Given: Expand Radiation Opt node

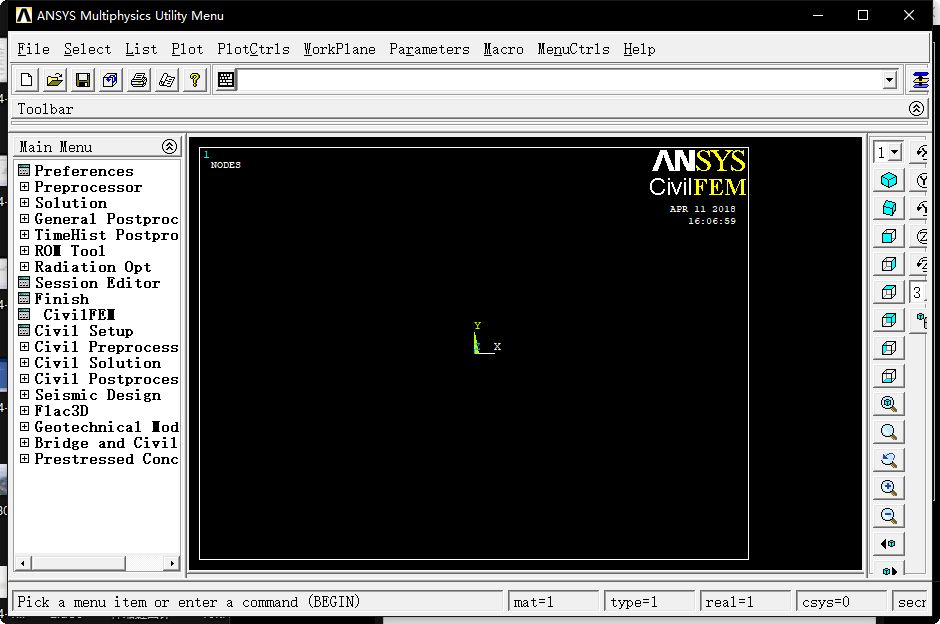Looking at the screenshot, I should point(24,267).
